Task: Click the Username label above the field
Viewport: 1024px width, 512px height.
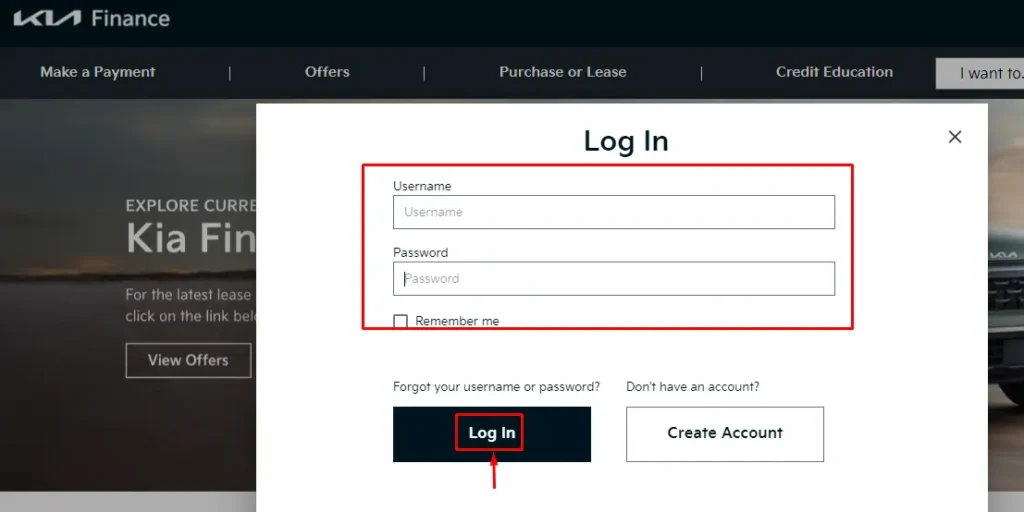Action: click(422, 186)
